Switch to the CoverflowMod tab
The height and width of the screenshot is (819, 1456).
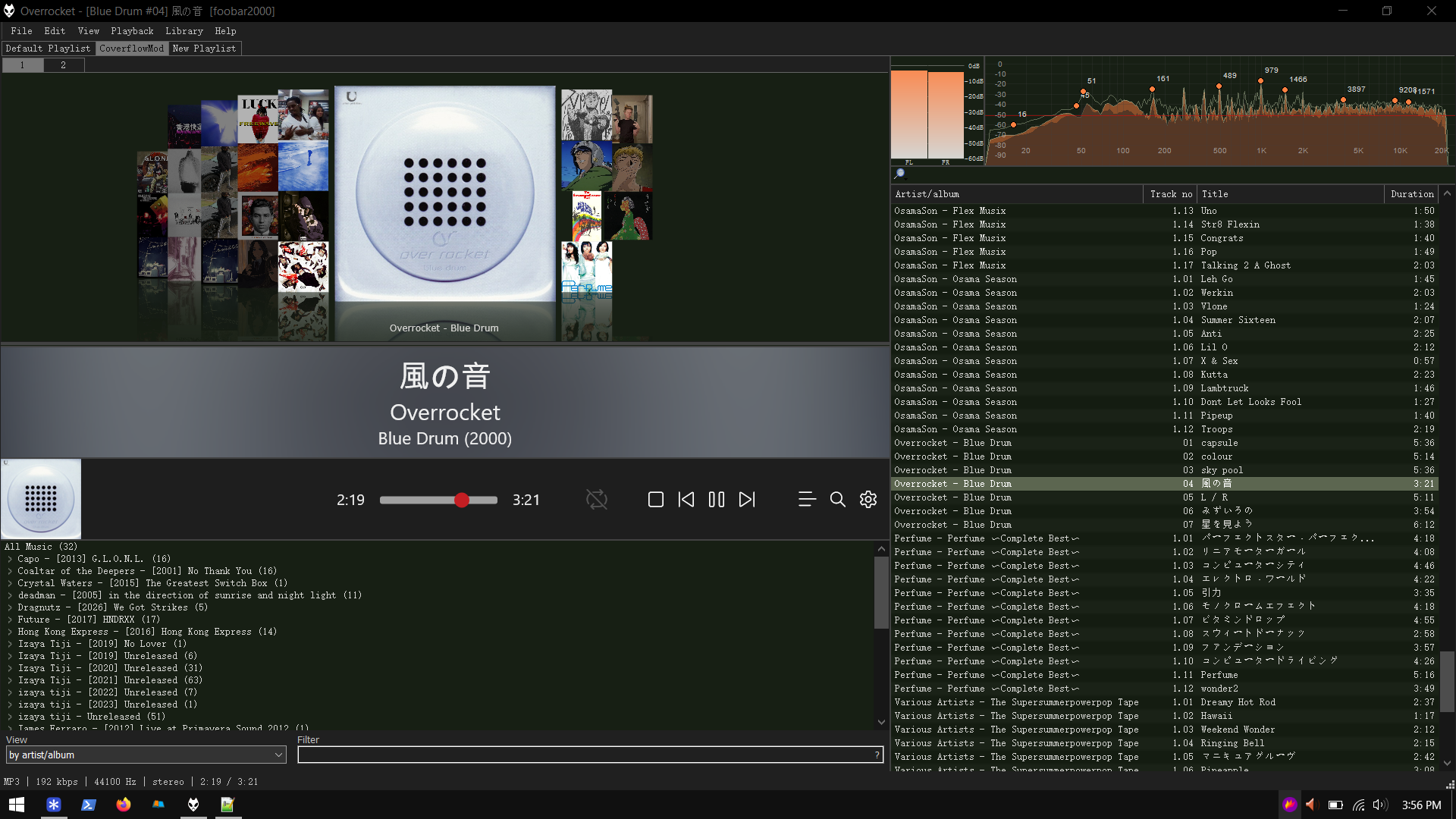pyautogui.click(x=131, y=49)
